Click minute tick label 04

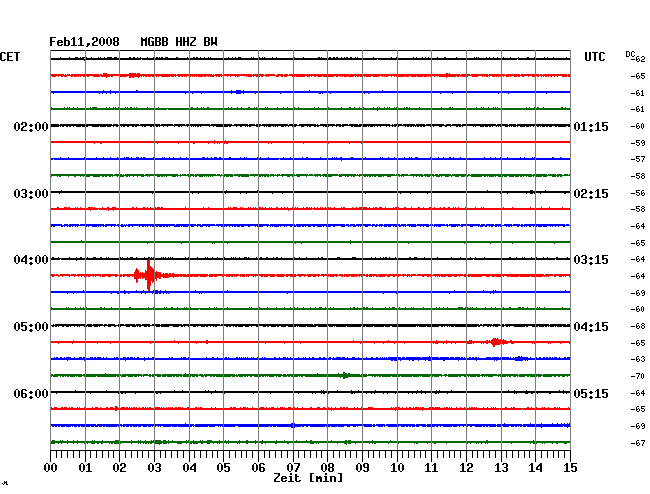click(x=189, y=467)
